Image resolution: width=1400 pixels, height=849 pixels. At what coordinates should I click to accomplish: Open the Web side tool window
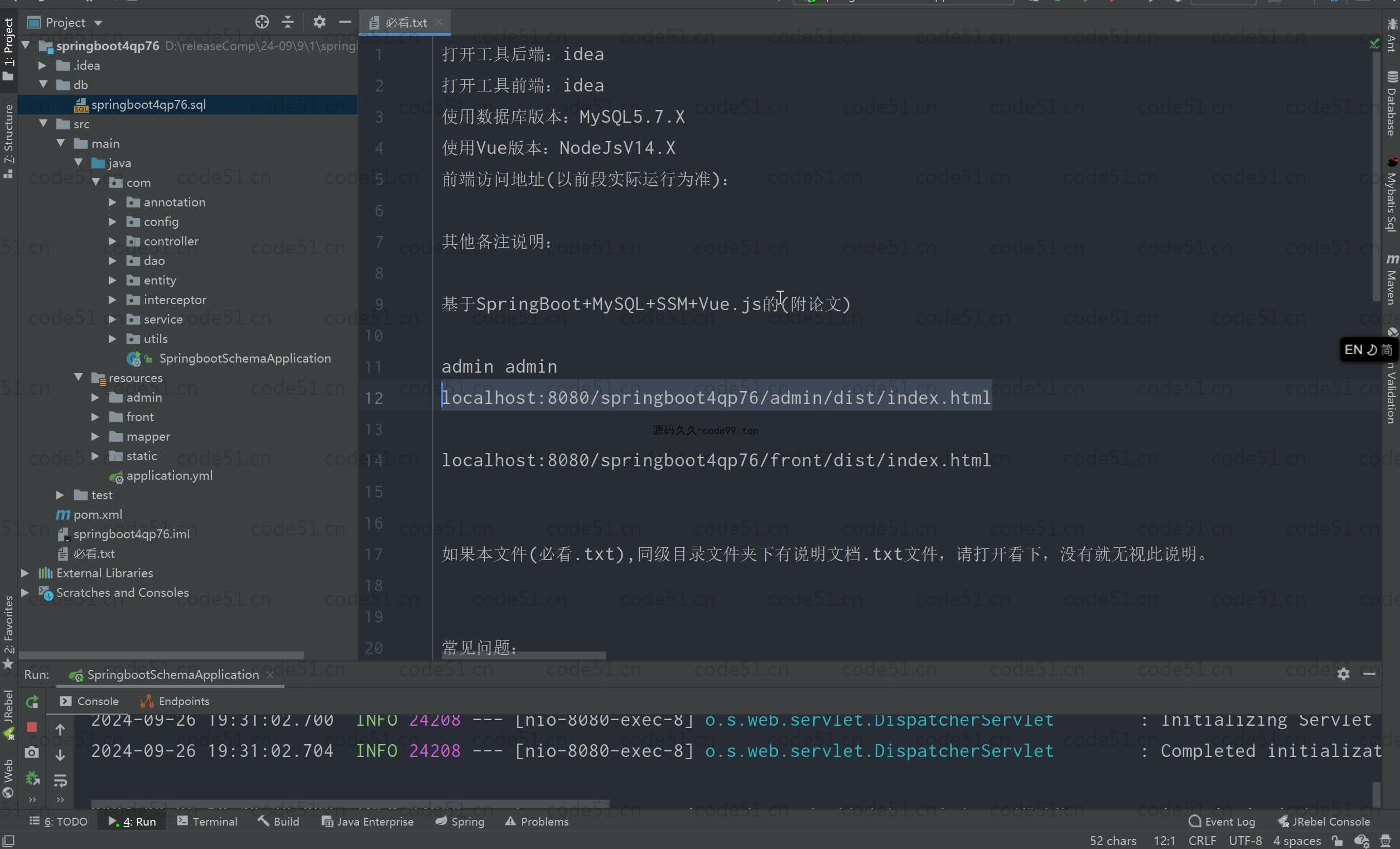click(x=8, y=779)
